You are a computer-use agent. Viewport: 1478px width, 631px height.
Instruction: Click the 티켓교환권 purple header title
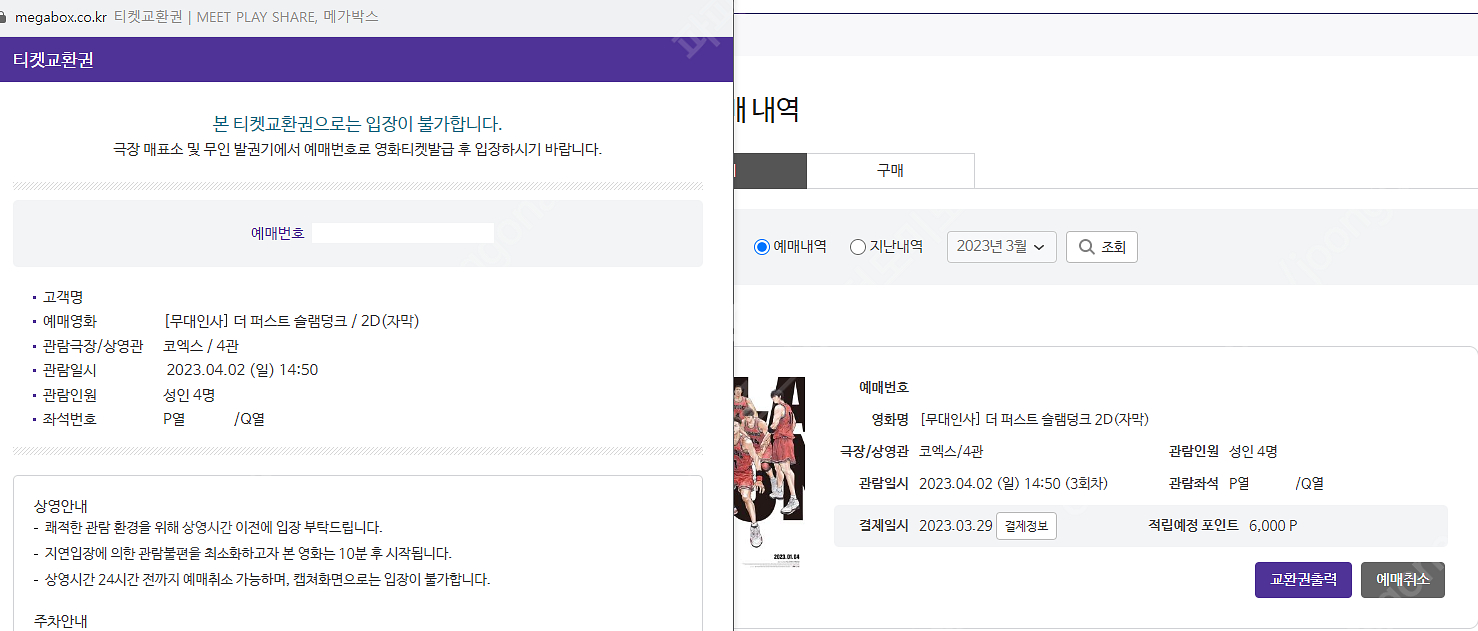[x=53, y=60]
